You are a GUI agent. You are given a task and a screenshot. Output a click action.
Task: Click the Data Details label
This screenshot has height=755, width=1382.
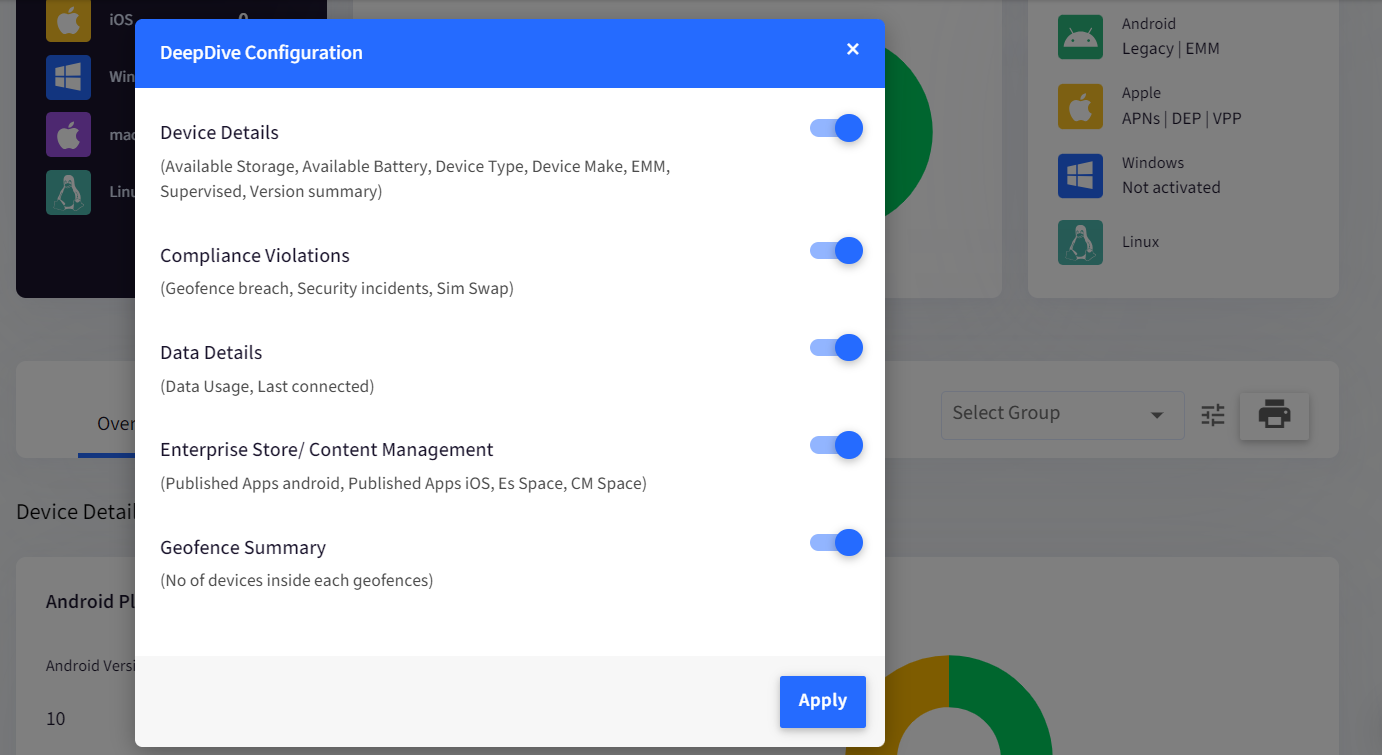211,353
